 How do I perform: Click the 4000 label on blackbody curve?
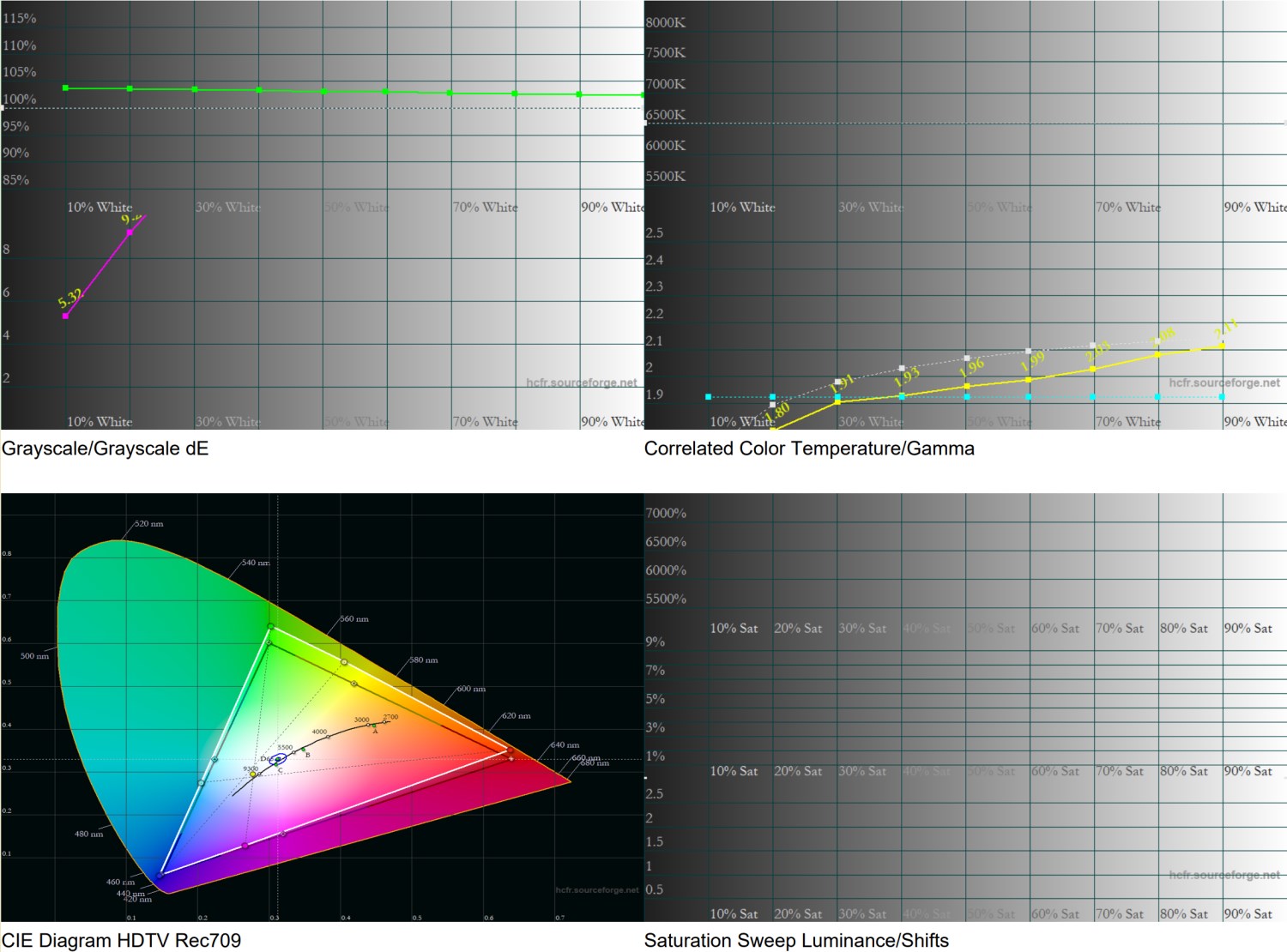click(319, 732)
